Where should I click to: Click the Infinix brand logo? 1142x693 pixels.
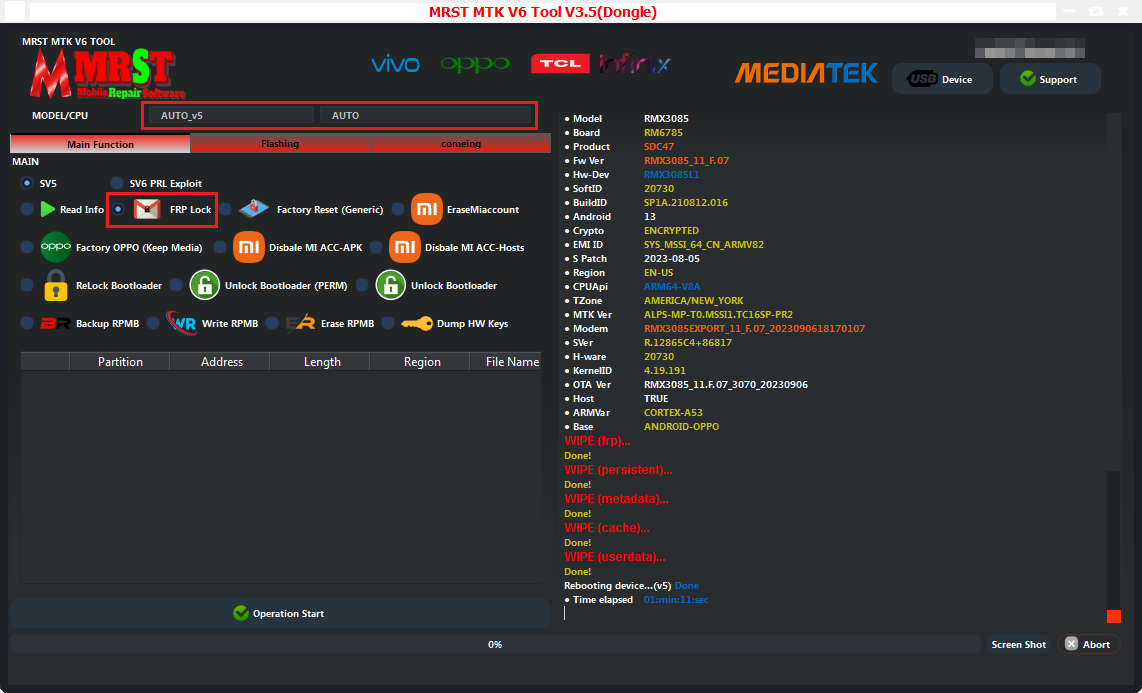click(634, 64)
